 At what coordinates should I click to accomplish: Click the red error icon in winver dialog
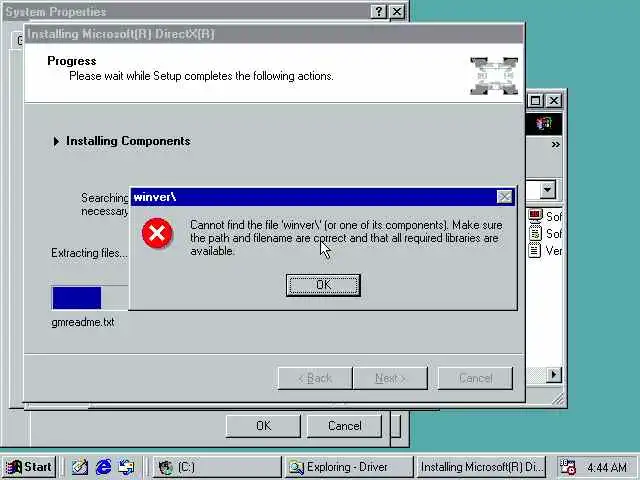coord(157,233)
